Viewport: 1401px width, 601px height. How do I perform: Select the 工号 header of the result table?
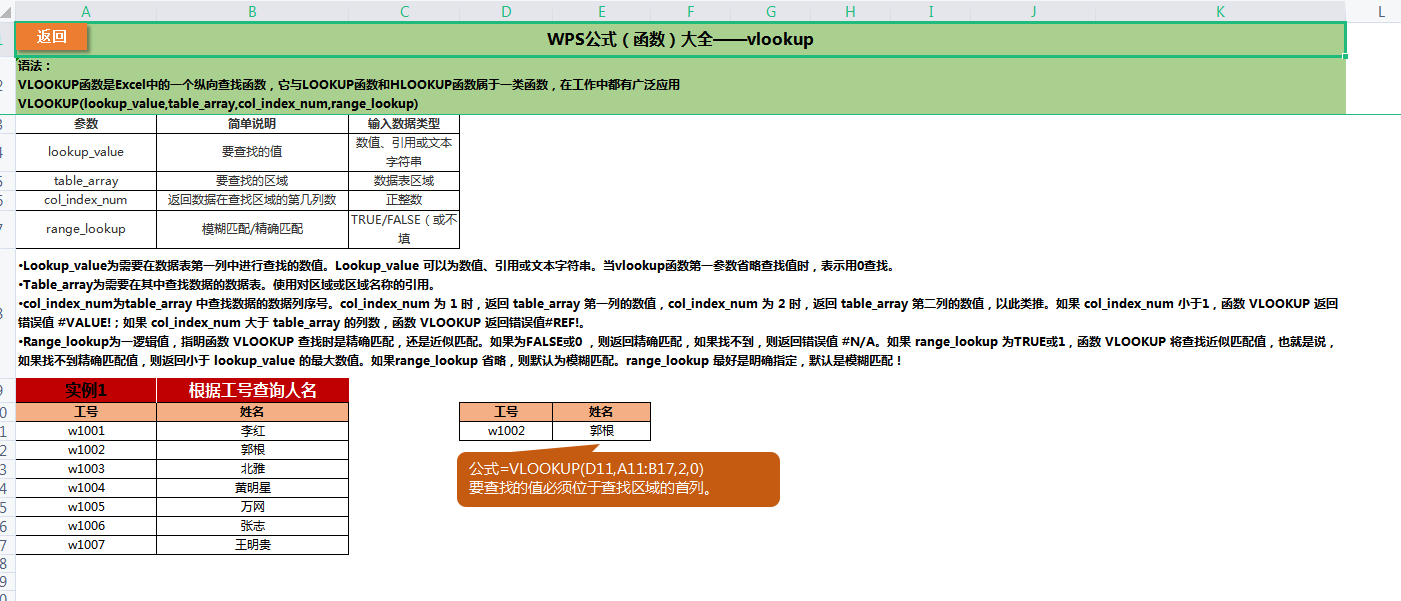click(505, 411)
